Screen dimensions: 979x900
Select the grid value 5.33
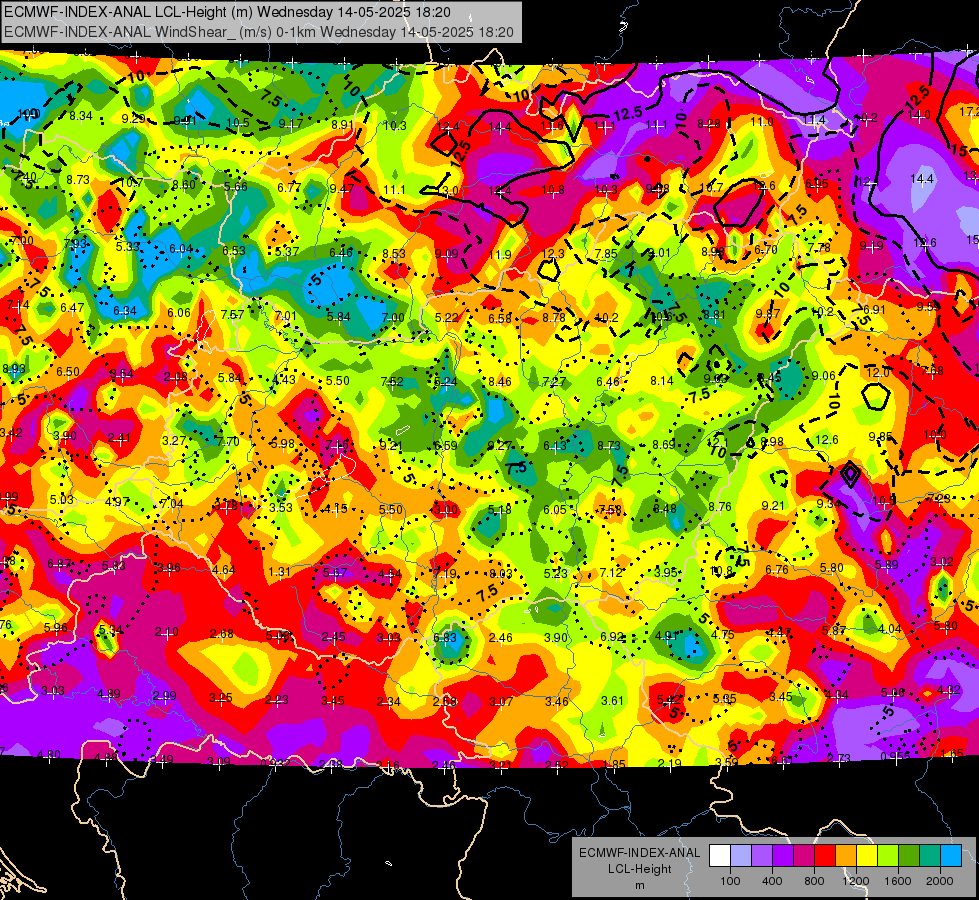coord(127,246)
